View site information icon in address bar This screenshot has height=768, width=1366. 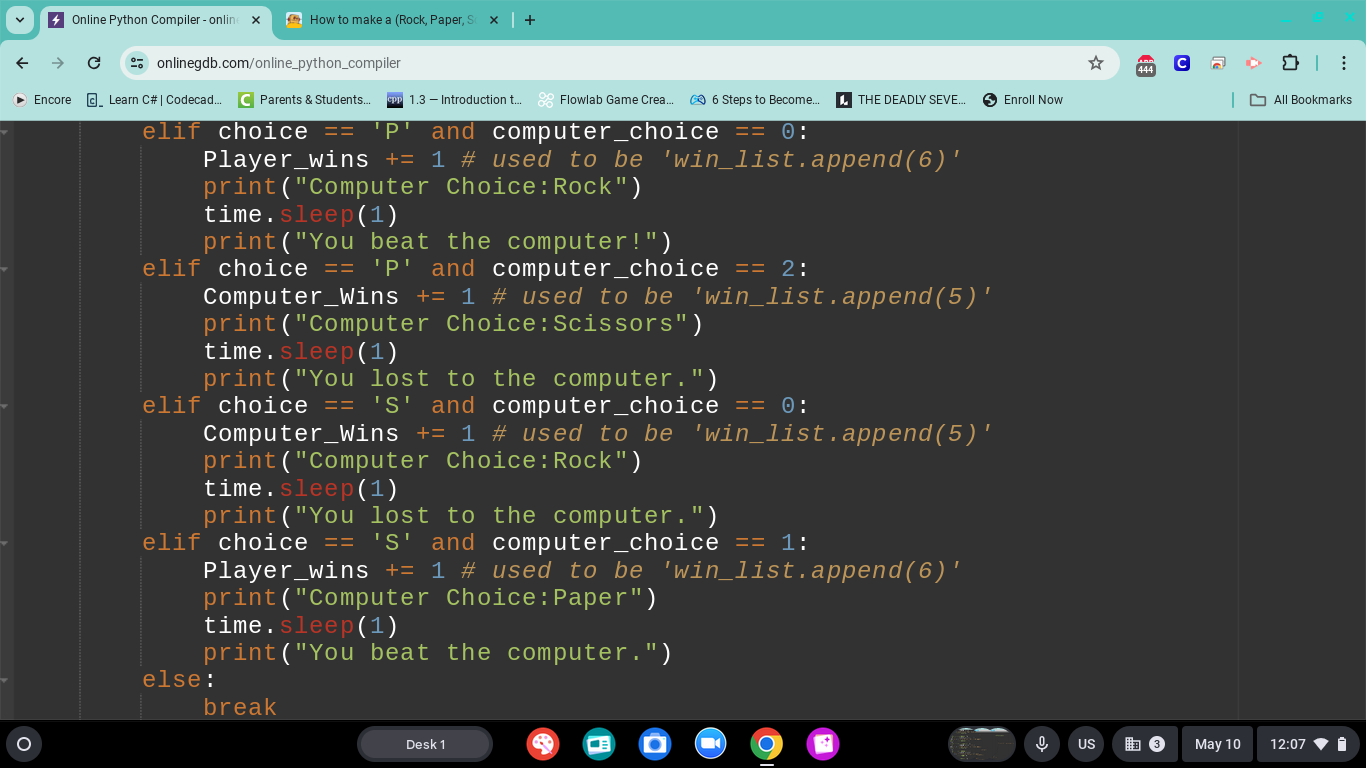coord(137,63)
